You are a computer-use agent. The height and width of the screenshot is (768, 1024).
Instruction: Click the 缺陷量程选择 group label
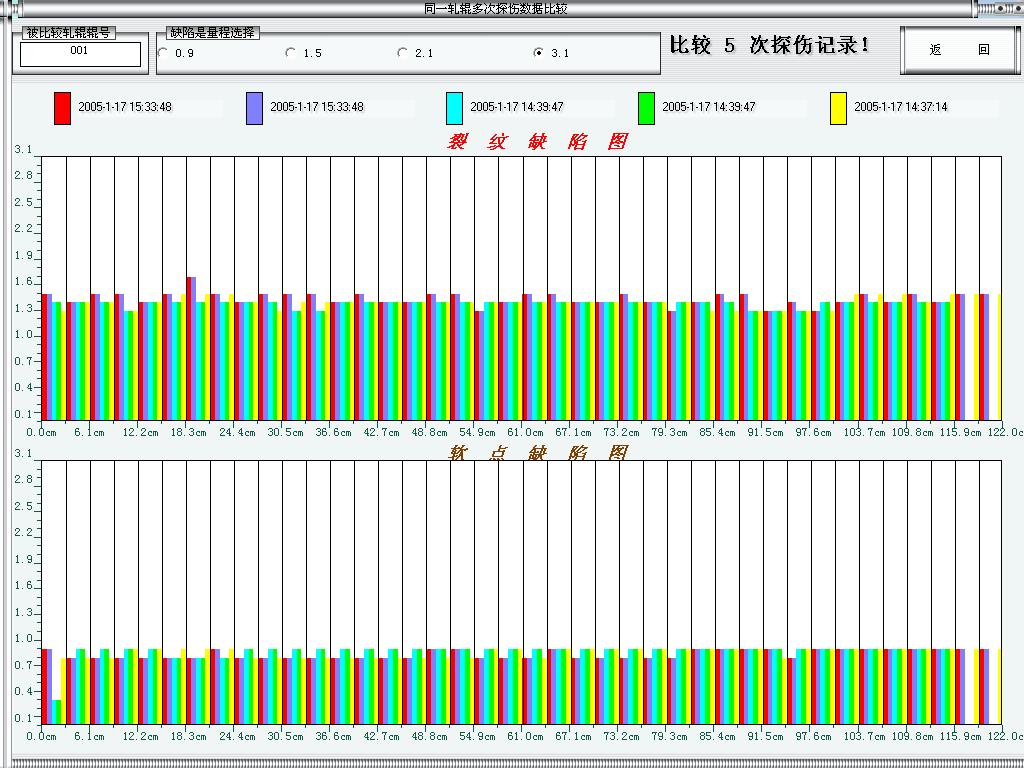(x=212, y=32)
